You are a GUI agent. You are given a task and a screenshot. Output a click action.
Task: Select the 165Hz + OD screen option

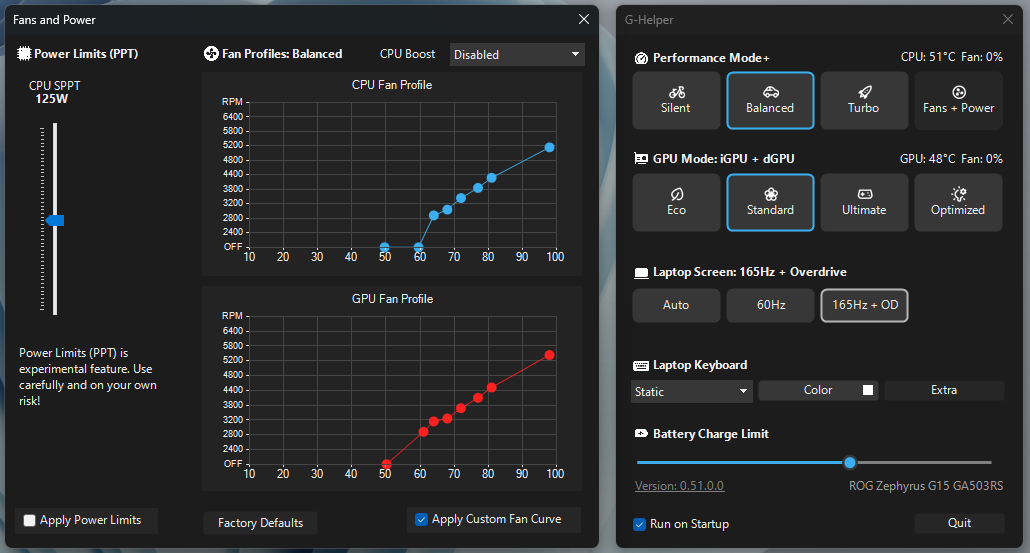864,305
